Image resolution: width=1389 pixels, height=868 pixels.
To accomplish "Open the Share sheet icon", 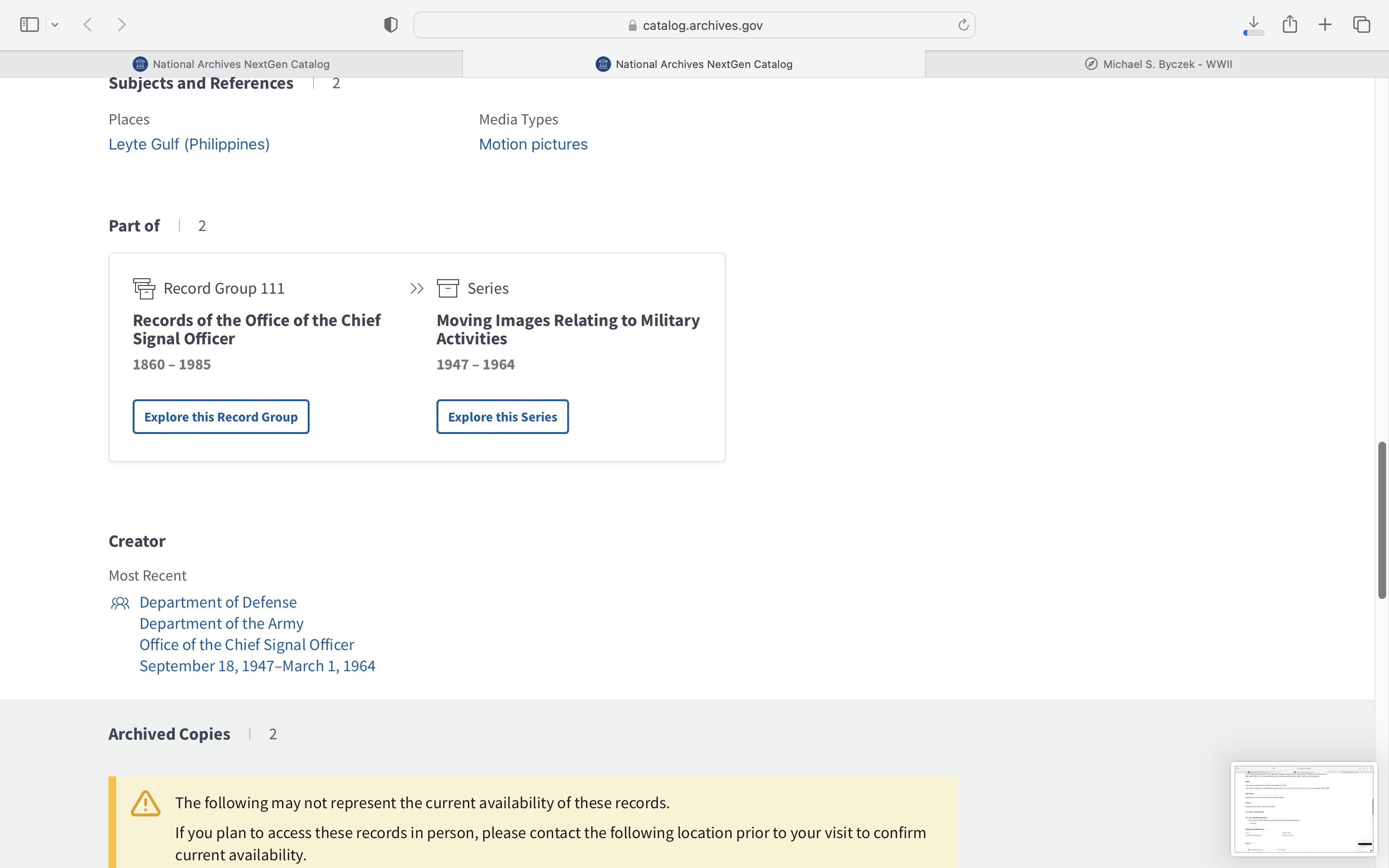I will 1290,25.
